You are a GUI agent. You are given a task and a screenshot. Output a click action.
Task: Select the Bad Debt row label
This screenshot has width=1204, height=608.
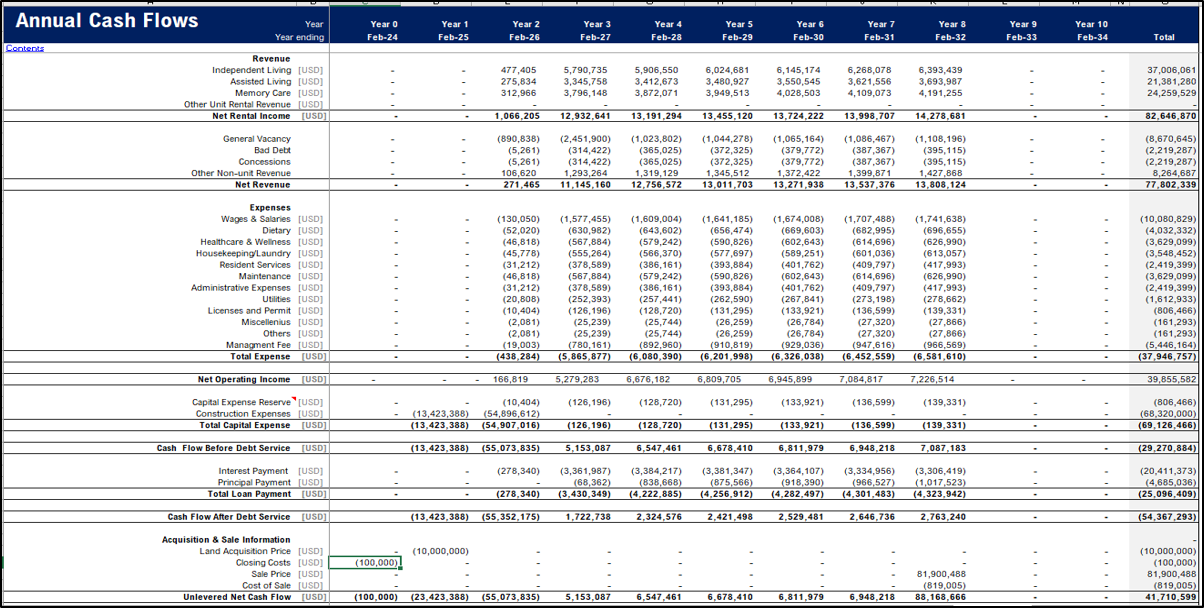point(273,150)
